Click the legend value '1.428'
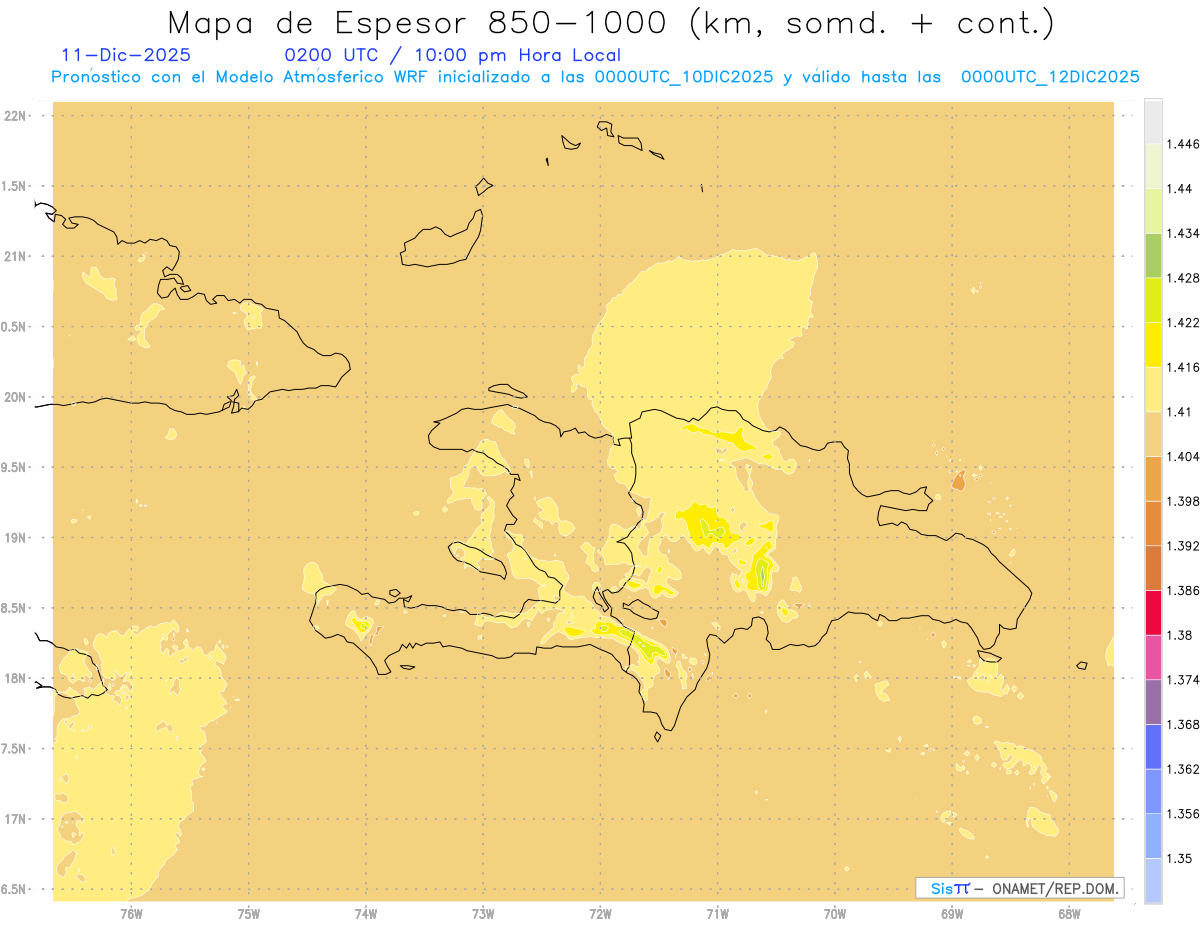 coord(1183,278)
